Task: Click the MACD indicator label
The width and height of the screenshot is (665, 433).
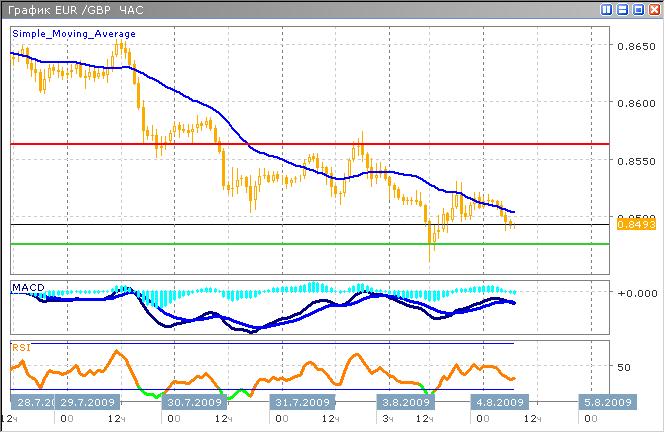Action: (x=27, y=288)
